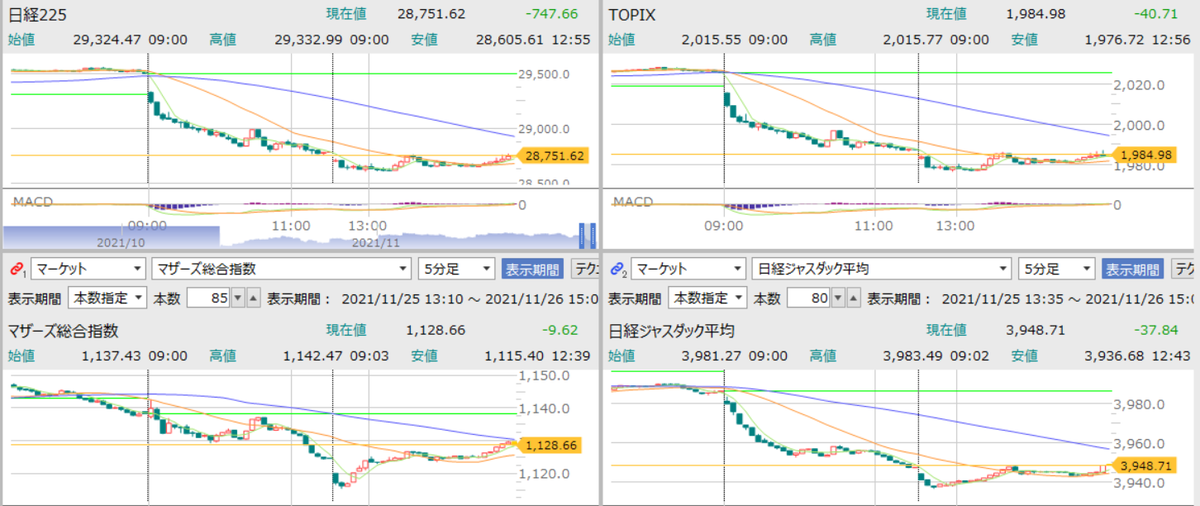This screenshot has width=1200, height=506.
Task: Click the MACD label in the TOPIX chart
Action: pos(633,202)
